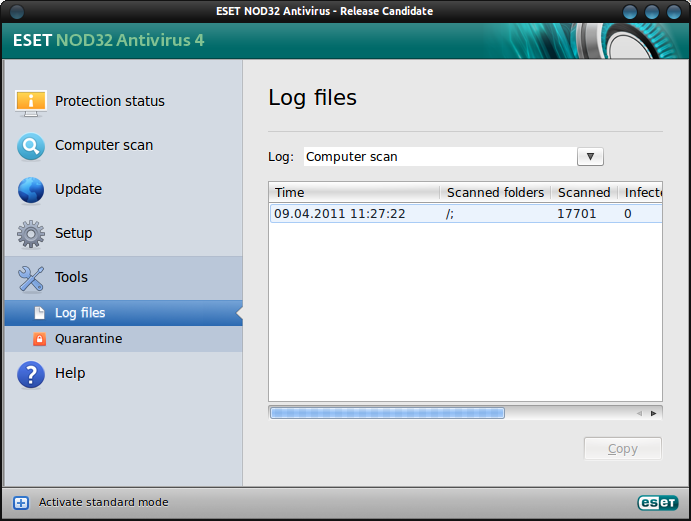The width and height of the screenshot is (691, 521).
Task: Click the infected count 0 cell
Action: [628, 214]
